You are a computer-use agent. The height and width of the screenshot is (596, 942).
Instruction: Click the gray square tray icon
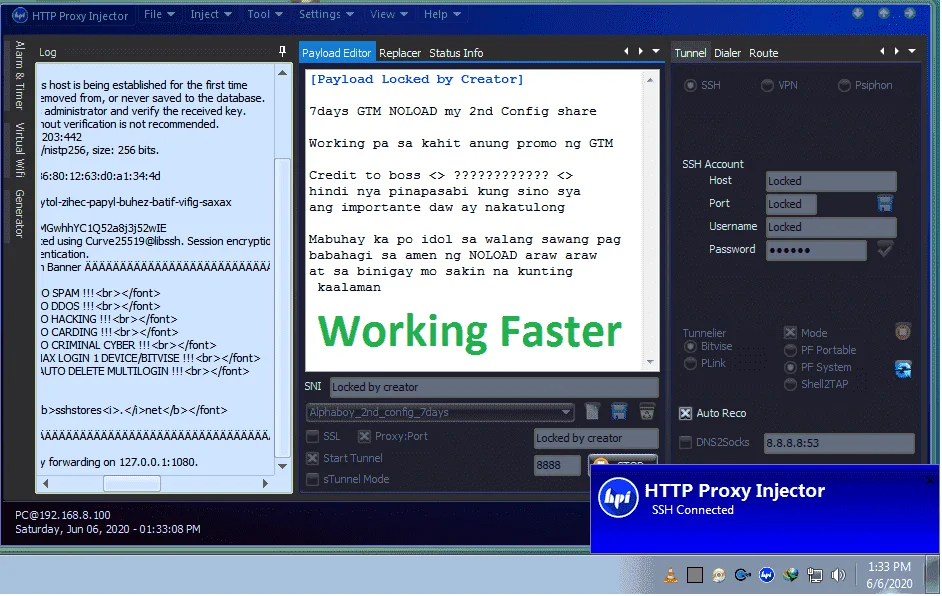(694, 575)
